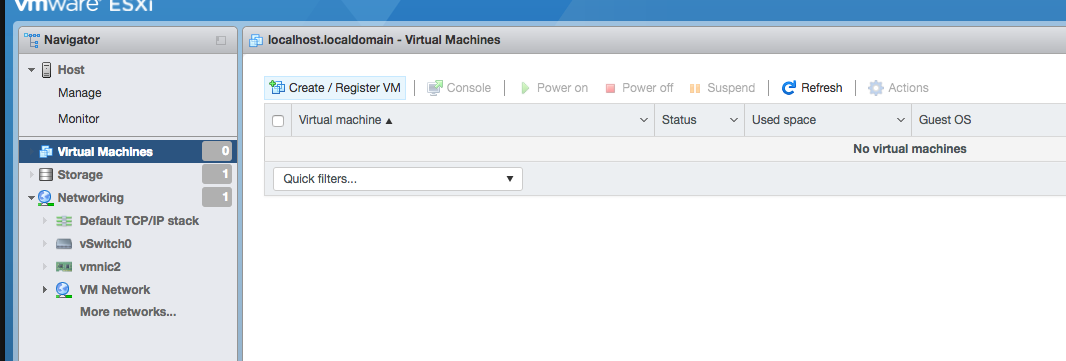Viewport: 1066px width, 361px height.
Task: Click the VM Network globe icon
Action: pos(63,290)
